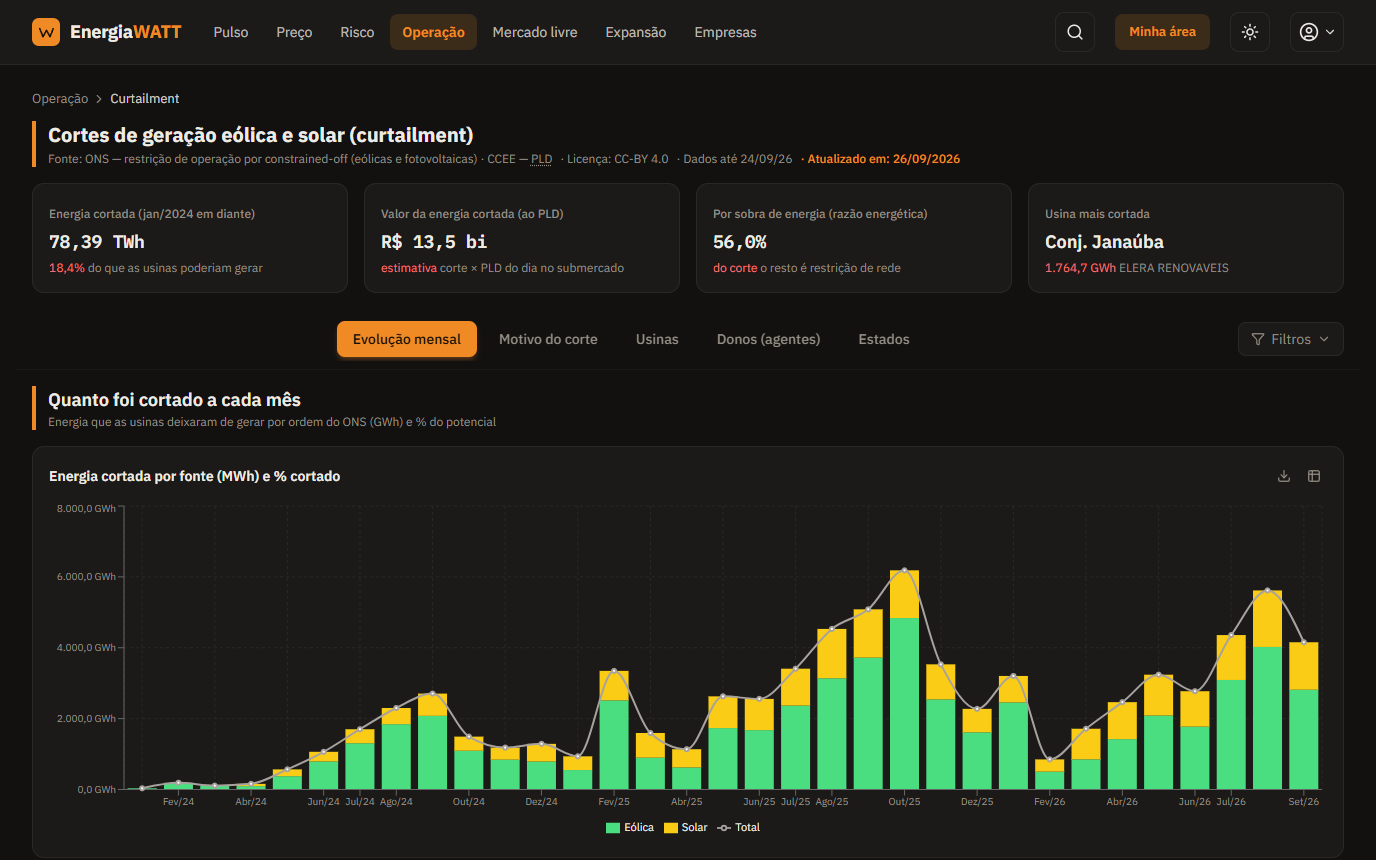Click the breadcrumb chevron separator
Image resolution: width=1376 pixels, height=860 pixels.
pyautogui.click(x=99, y=99)
